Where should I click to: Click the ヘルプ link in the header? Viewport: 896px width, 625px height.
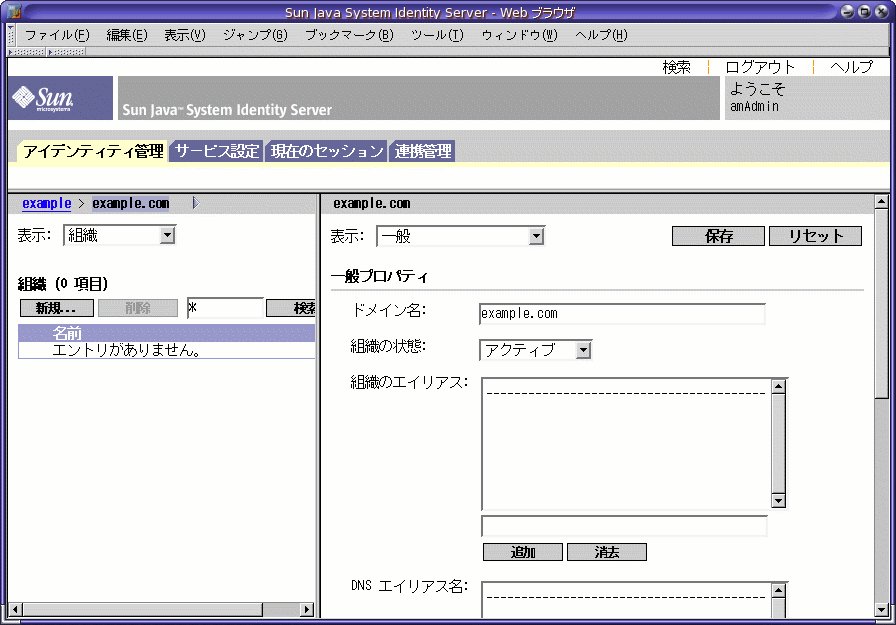[x=851, y=67]
